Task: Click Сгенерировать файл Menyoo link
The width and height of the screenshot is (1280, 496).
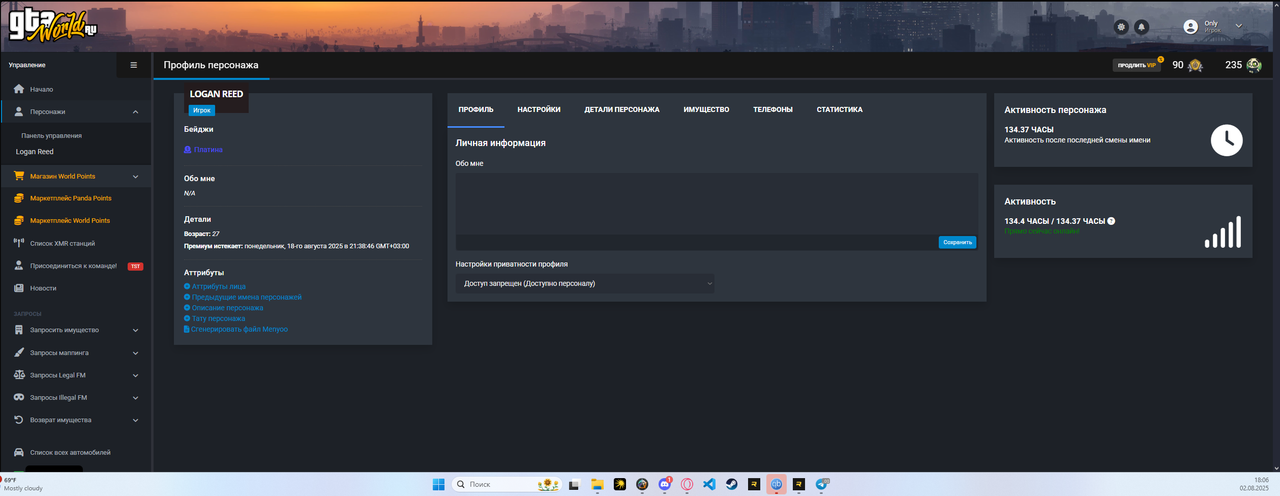Action: pos(236,329)
